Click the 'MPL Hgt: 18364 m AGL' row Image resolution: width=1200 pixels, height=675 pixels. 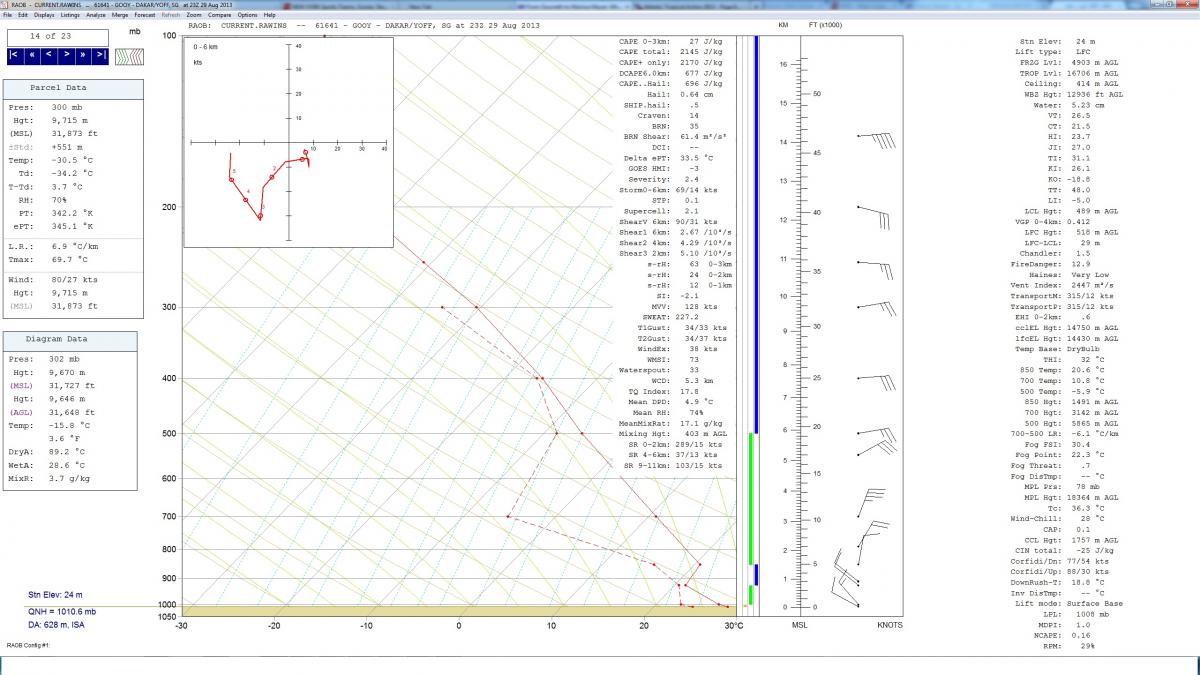[x=1069, y=497]
